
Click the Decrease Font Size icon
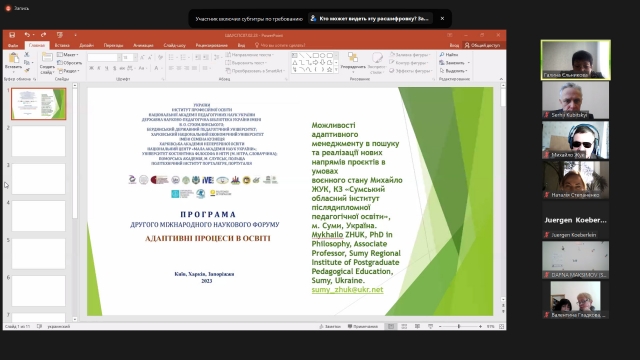[150, 58]
